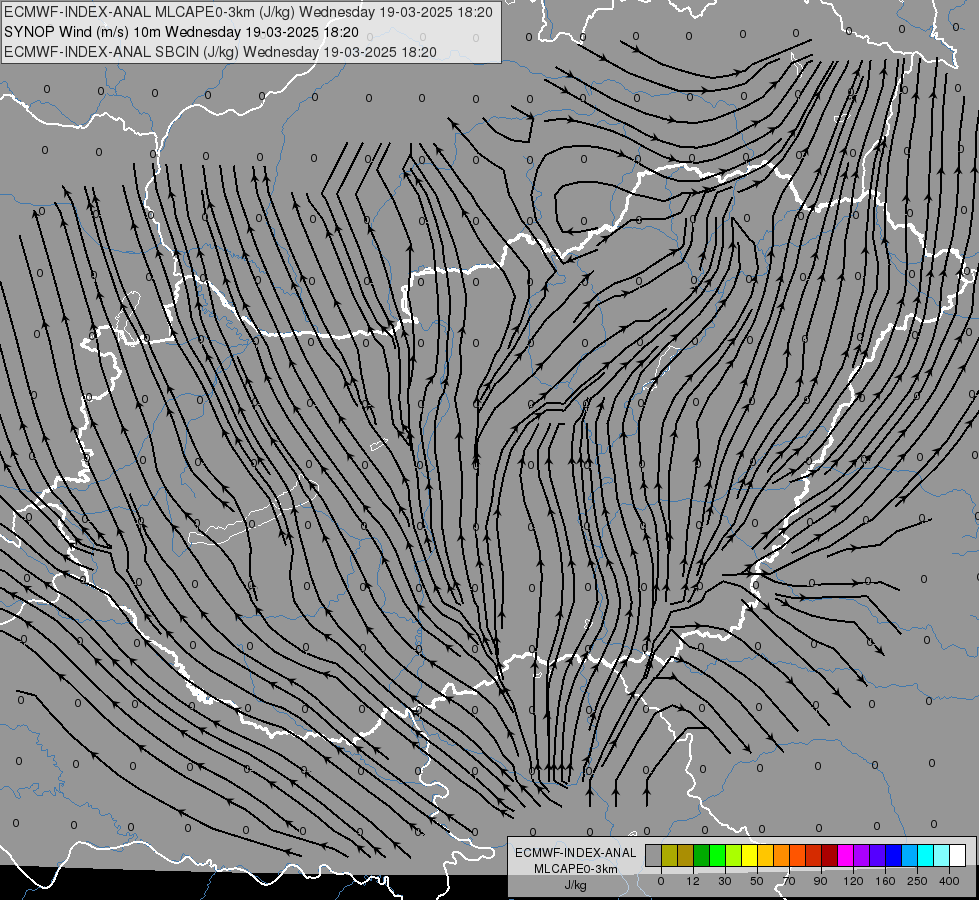The width and height of the screenshot is (979, 900).
Task: Click the SYNOP Wind 10m header line
Action: pyautogui.click(x=181, y=32)
